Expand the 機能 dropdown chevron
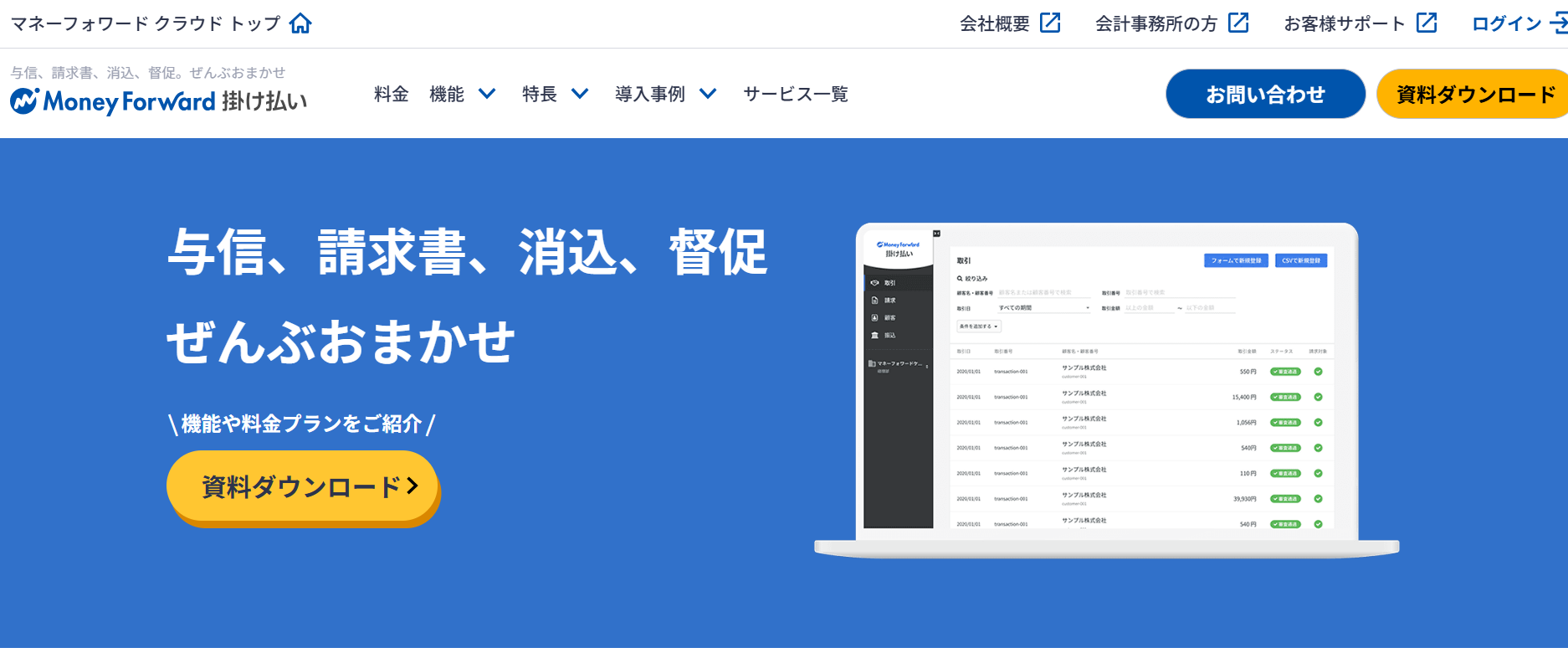Viewport: 1568px width, 658px height. pos(487,94)
